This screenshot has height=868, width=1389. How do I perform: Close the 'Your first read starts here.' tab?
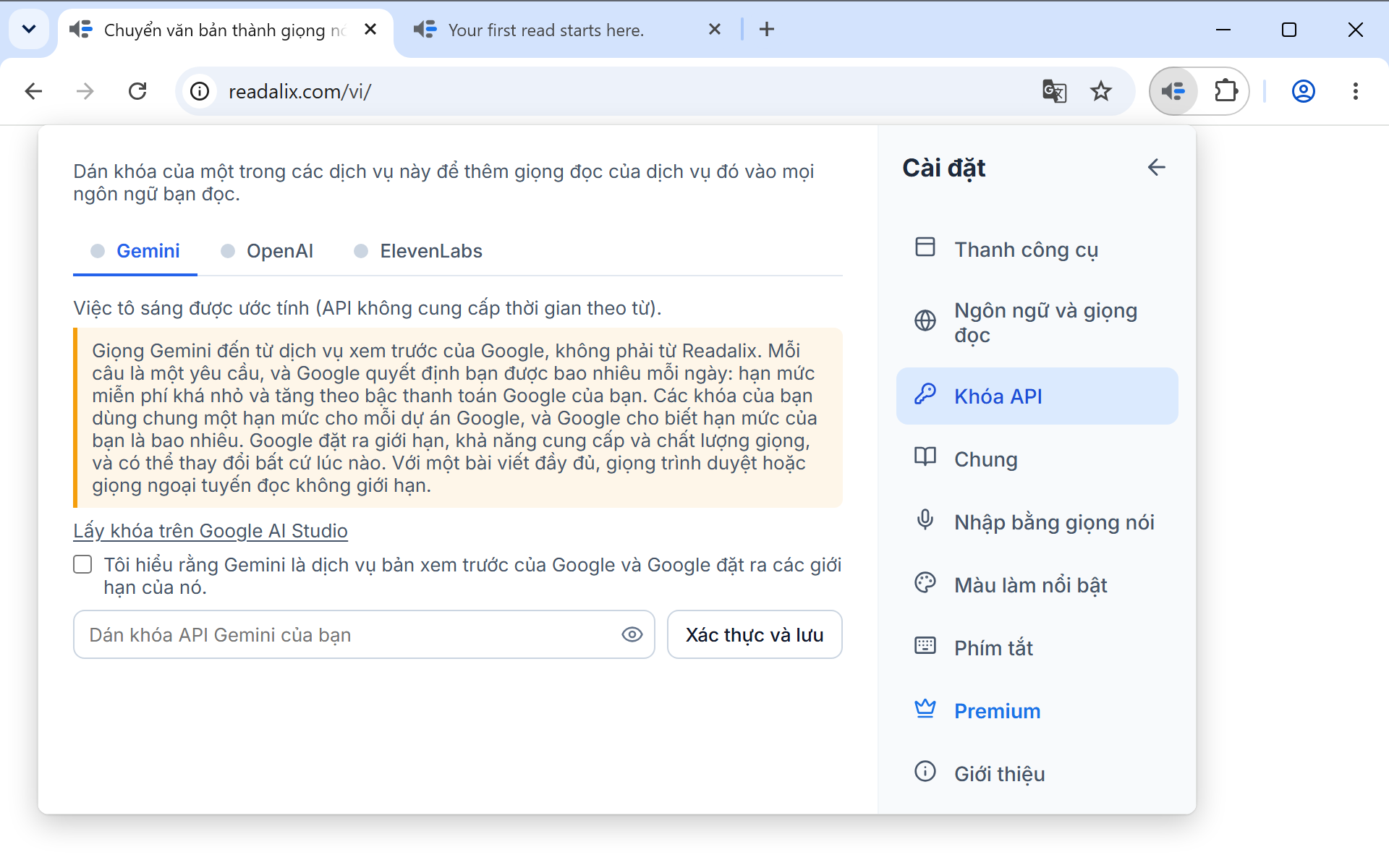715,29
